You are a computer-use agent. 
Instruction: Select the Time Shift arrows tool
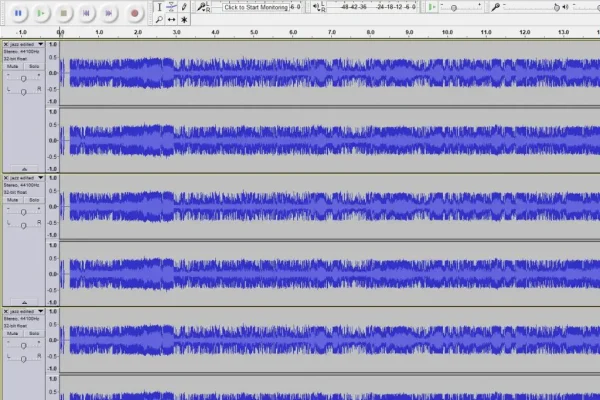click(x=172, y=20)
